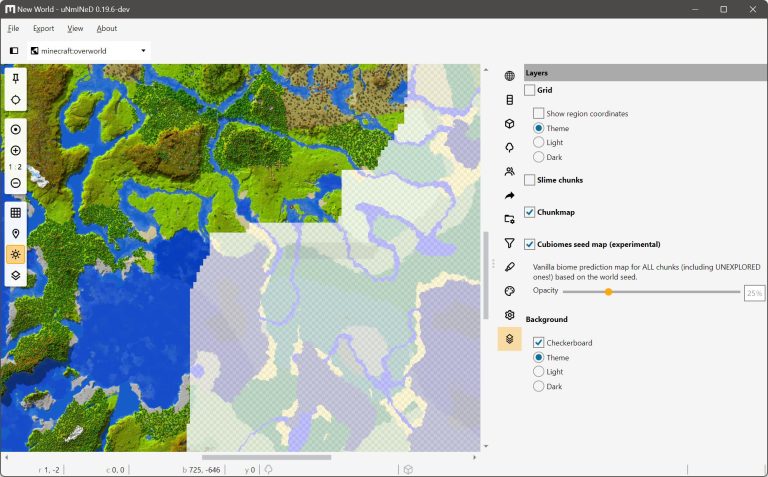Click the horizontal scrollbar left arrow
Screen dimensions: 768x477
6,457
